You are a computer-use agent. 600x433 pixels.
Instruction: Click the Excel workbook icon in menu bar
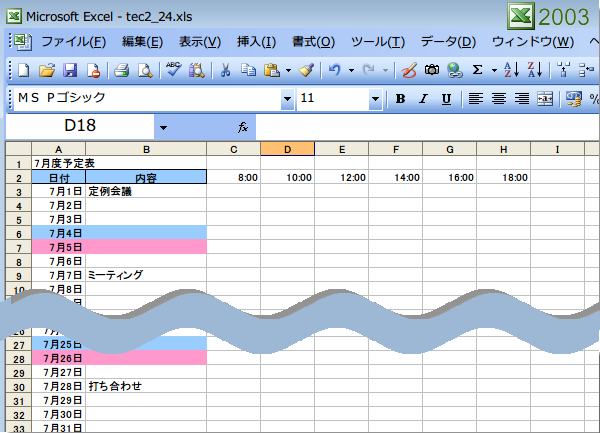[22, 42]
